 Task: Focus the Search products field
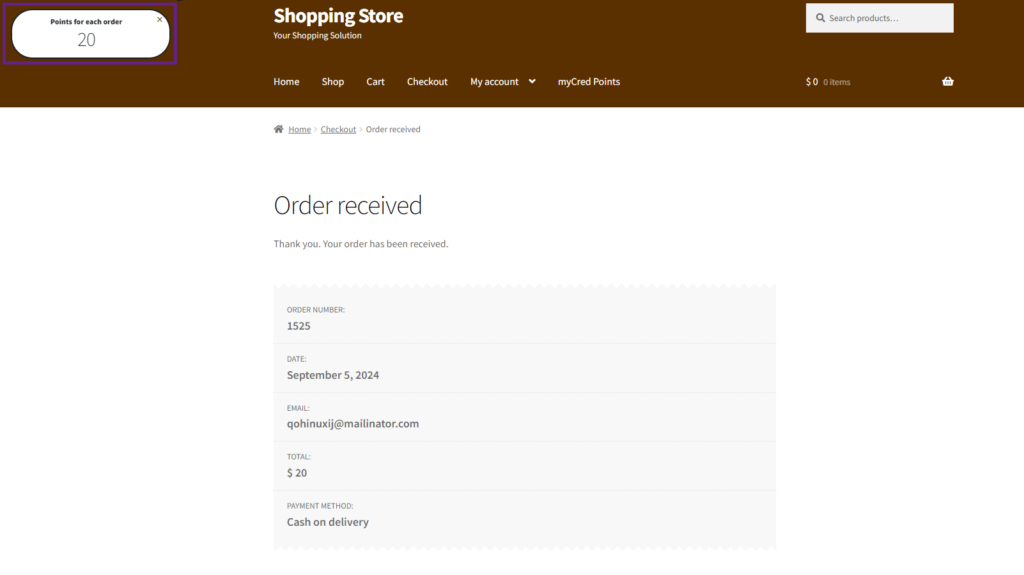coord(885,18)
